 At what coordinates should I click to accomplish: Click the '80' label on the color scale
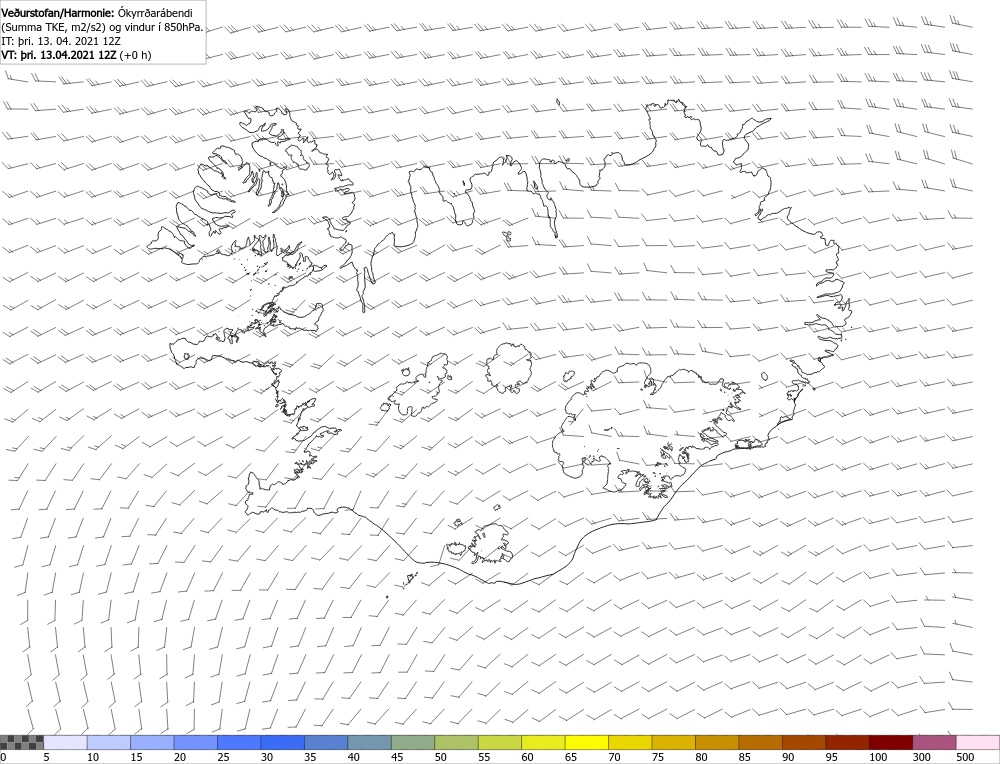coord(702,757)
